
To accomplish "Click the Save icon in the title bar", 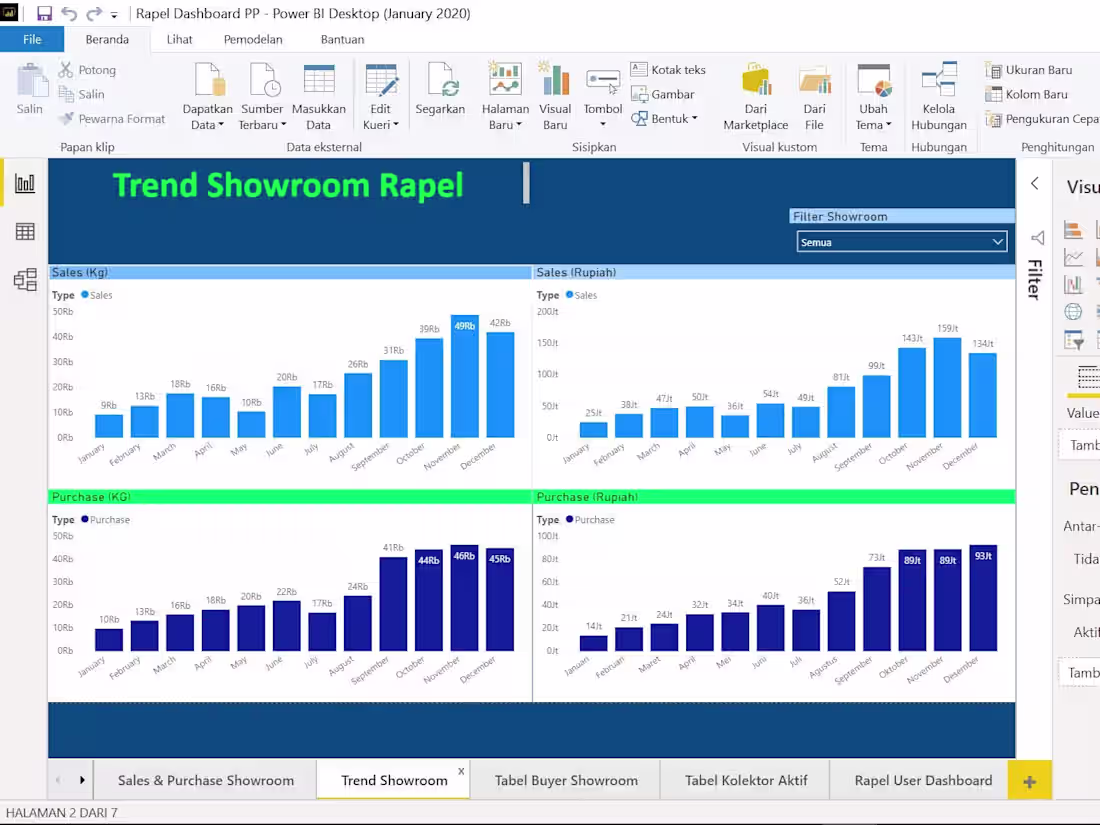I will (x=43, y=13).
